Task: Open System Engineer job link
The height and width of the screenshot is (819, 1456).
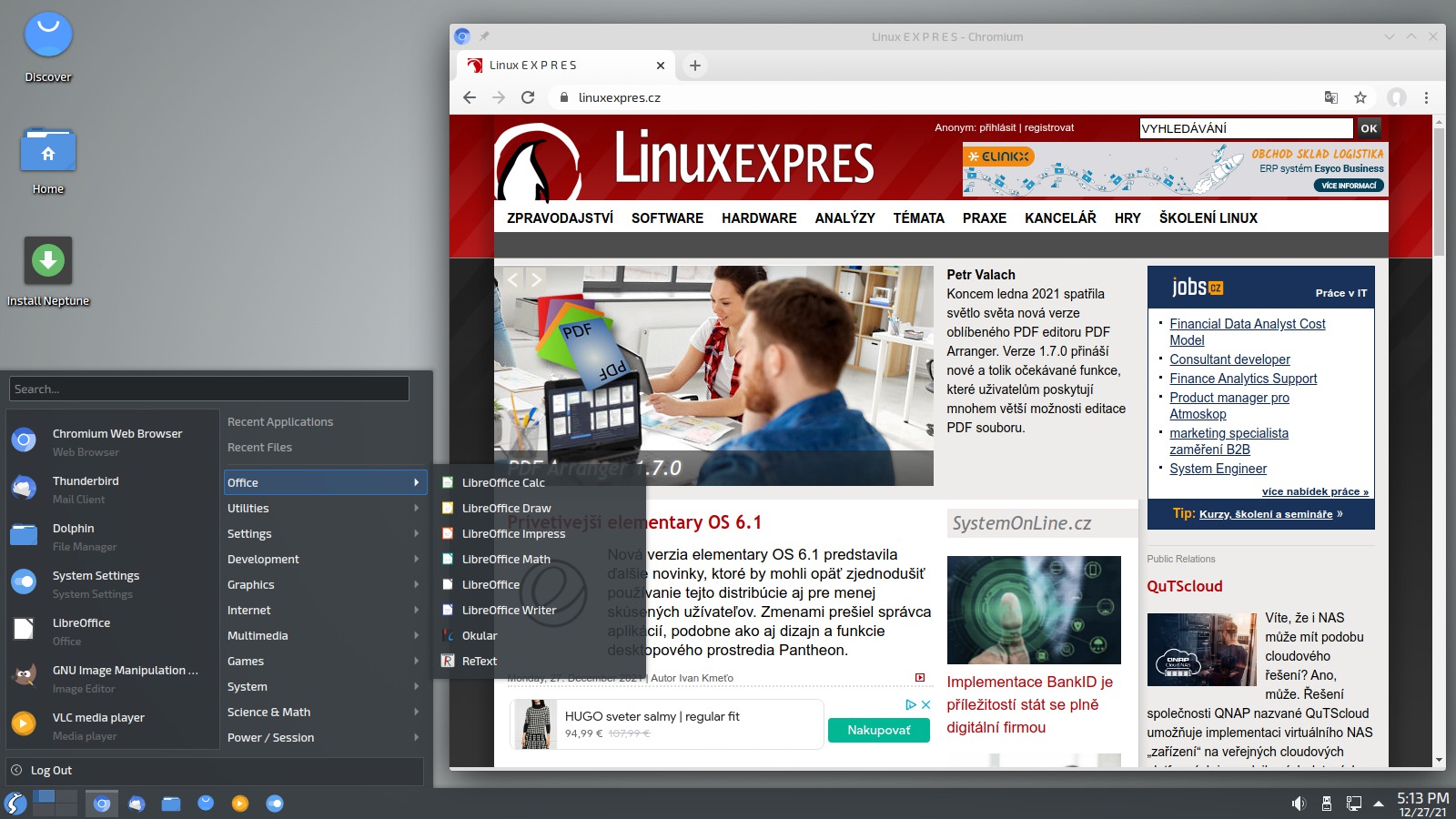Action: tap(1218, 469)
